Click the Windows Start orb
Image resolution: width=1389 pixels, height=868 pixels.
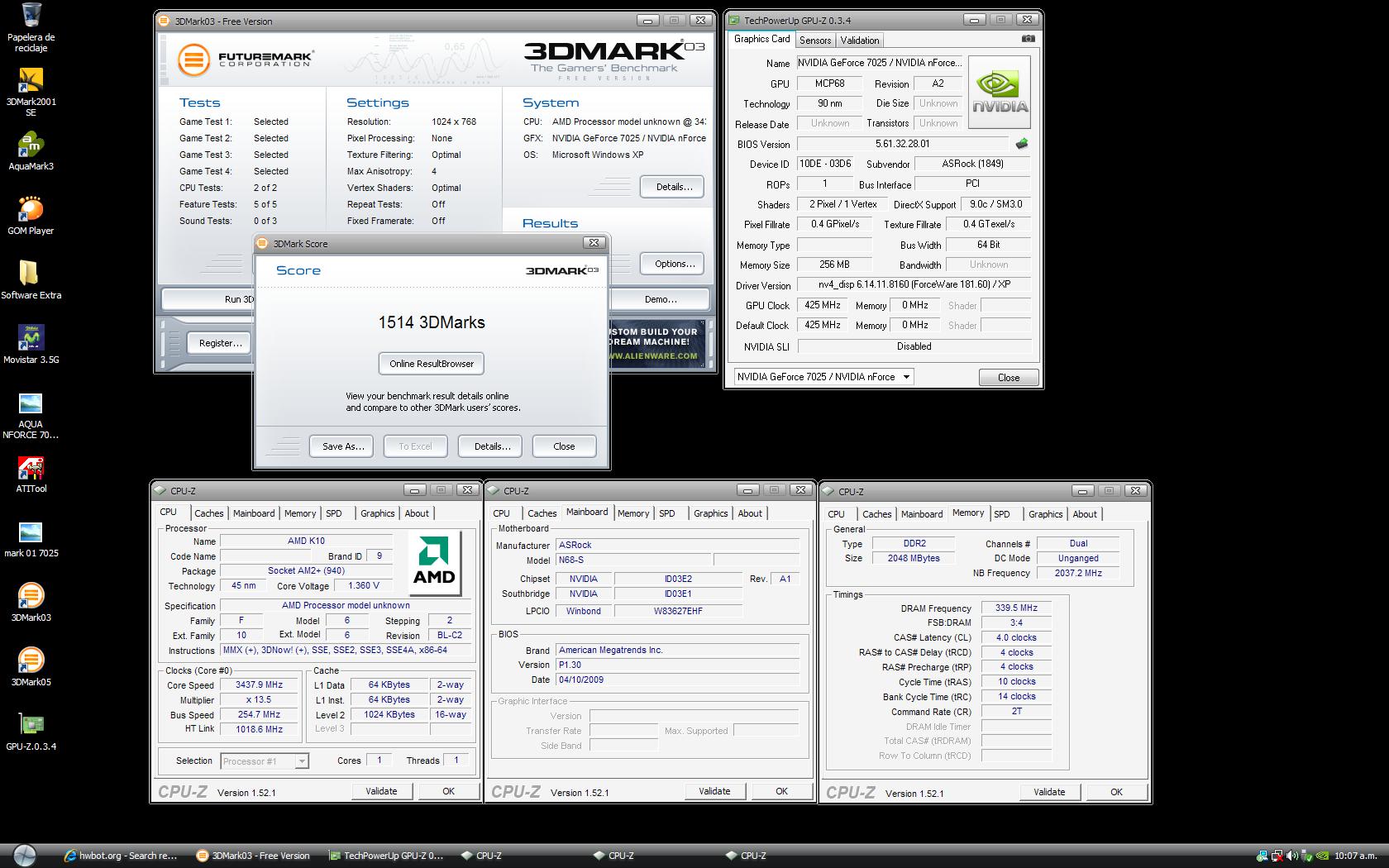tap(24, 856)
